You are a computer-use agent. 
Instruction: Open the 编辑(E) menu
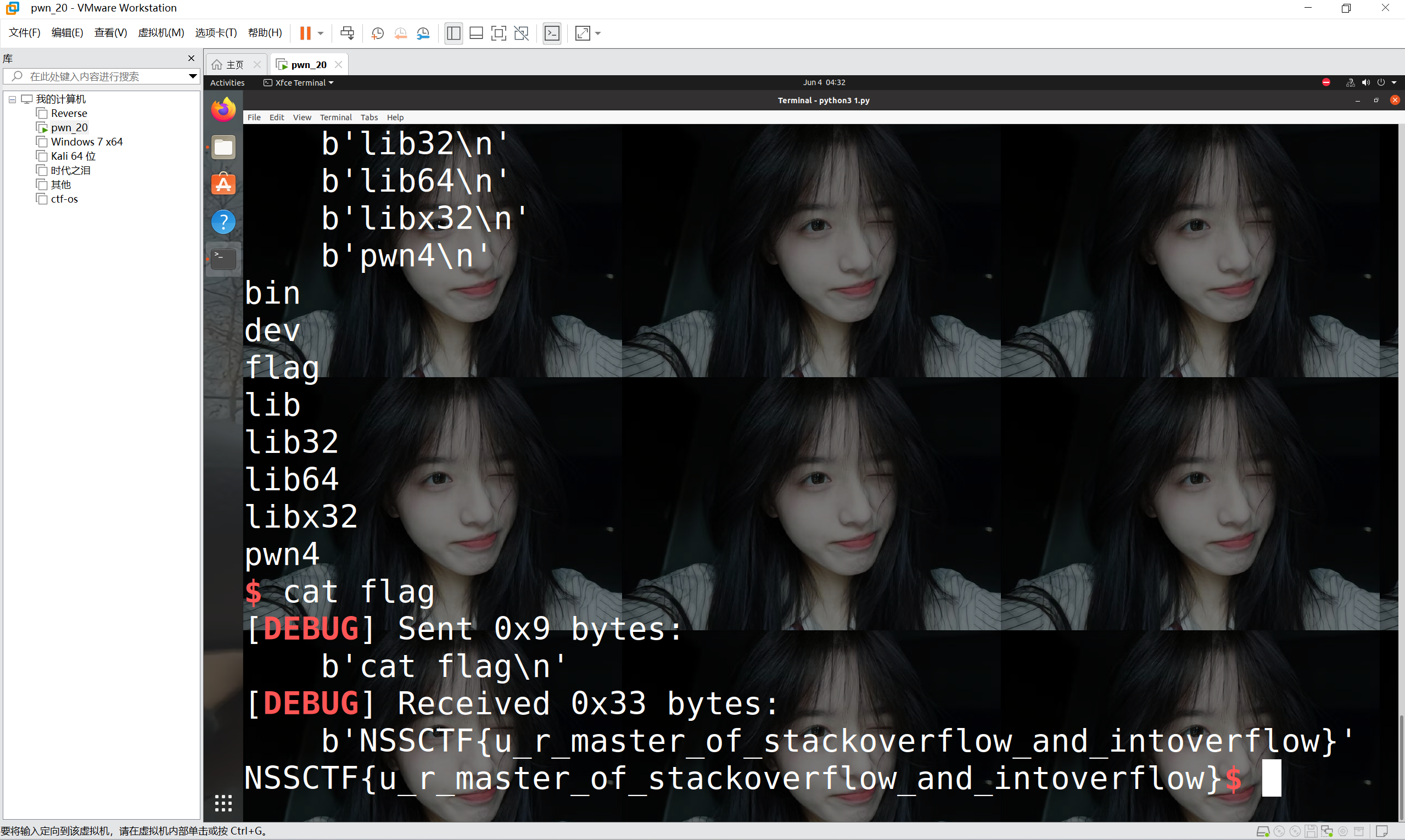click(x=67, y=32)
